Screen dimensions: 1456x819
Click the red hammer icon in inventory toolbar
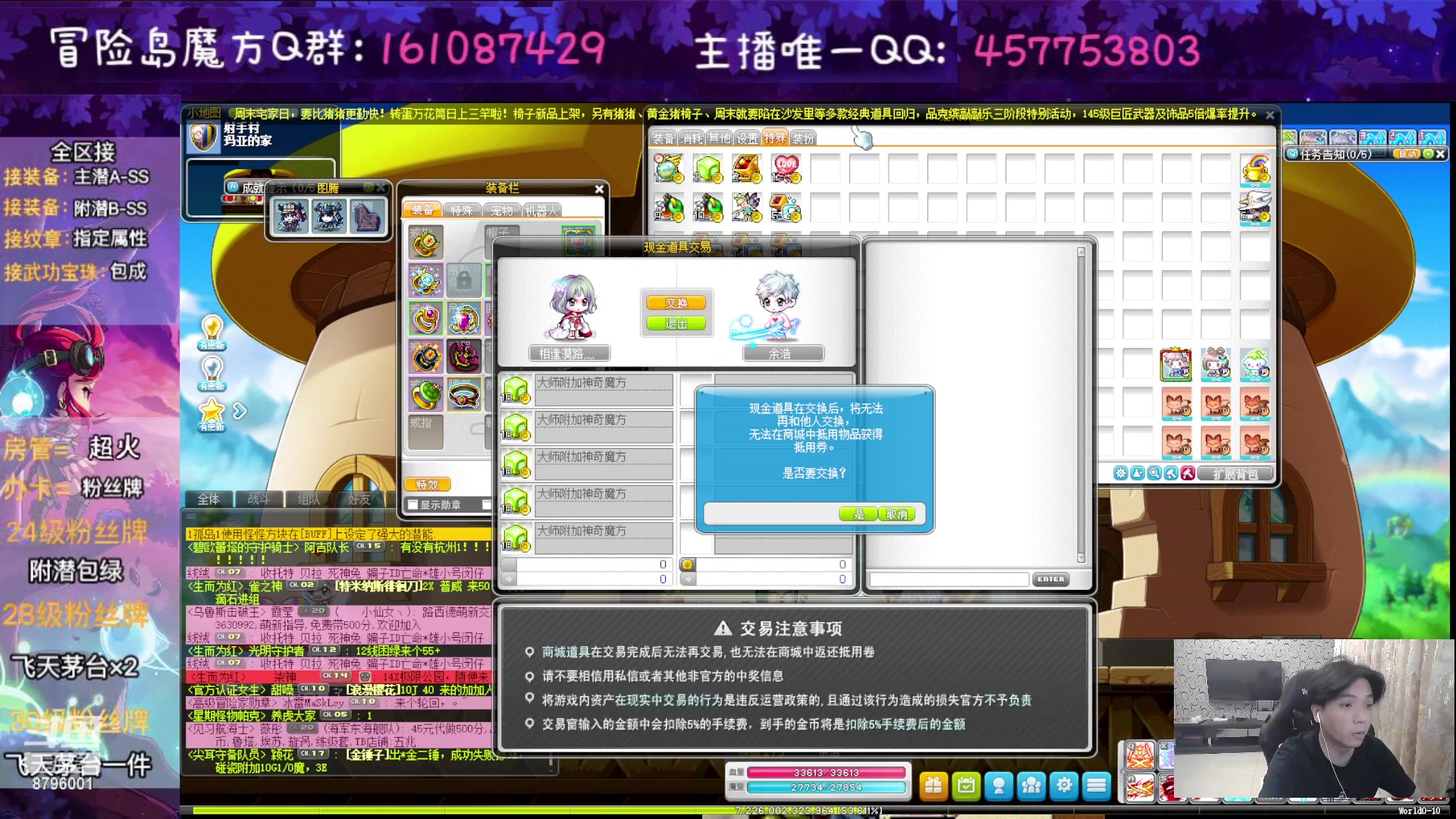[1188, 474]
